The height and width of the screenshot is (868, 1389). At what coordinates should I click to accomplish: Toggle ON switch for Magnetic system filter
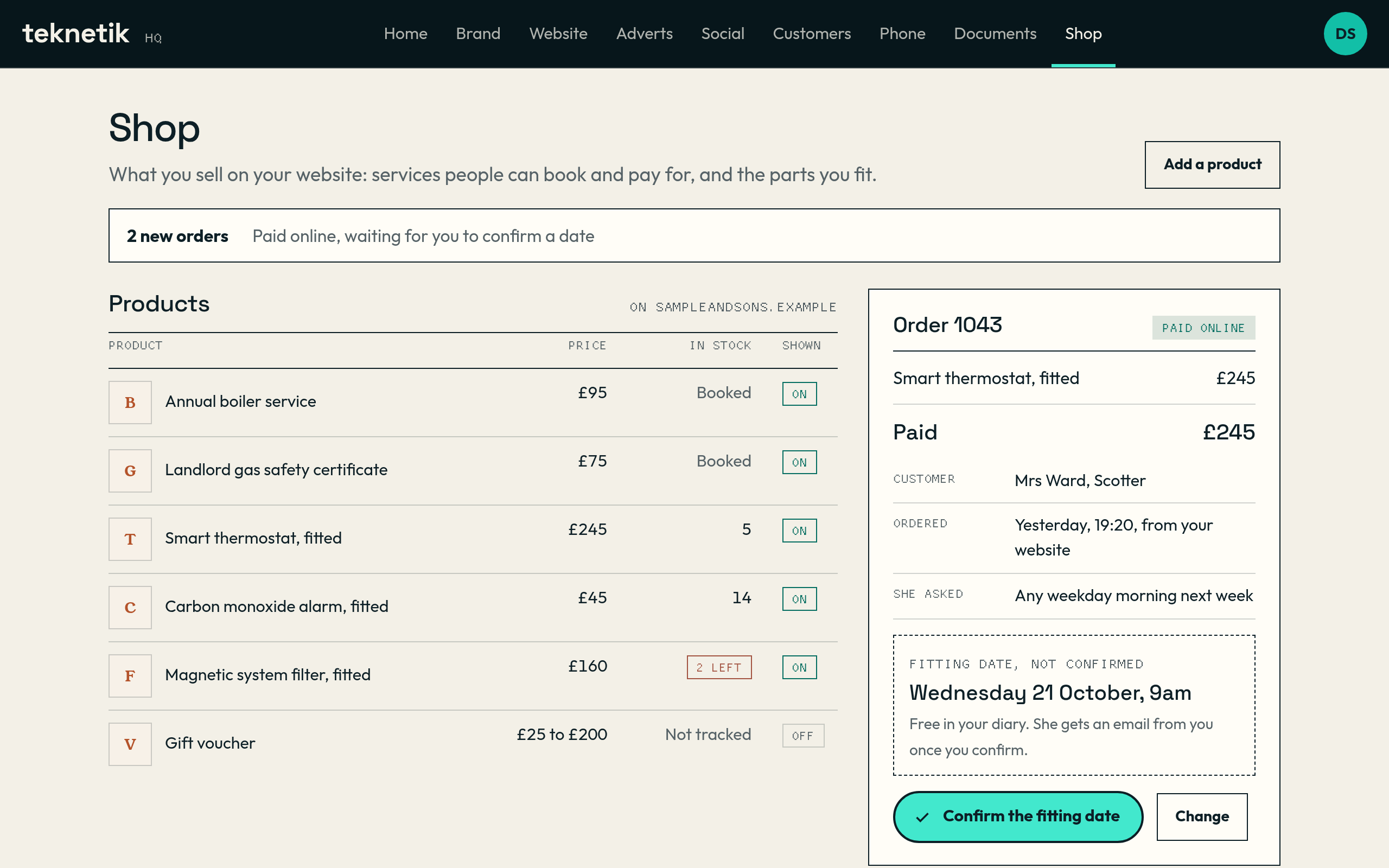click(799, 667)
